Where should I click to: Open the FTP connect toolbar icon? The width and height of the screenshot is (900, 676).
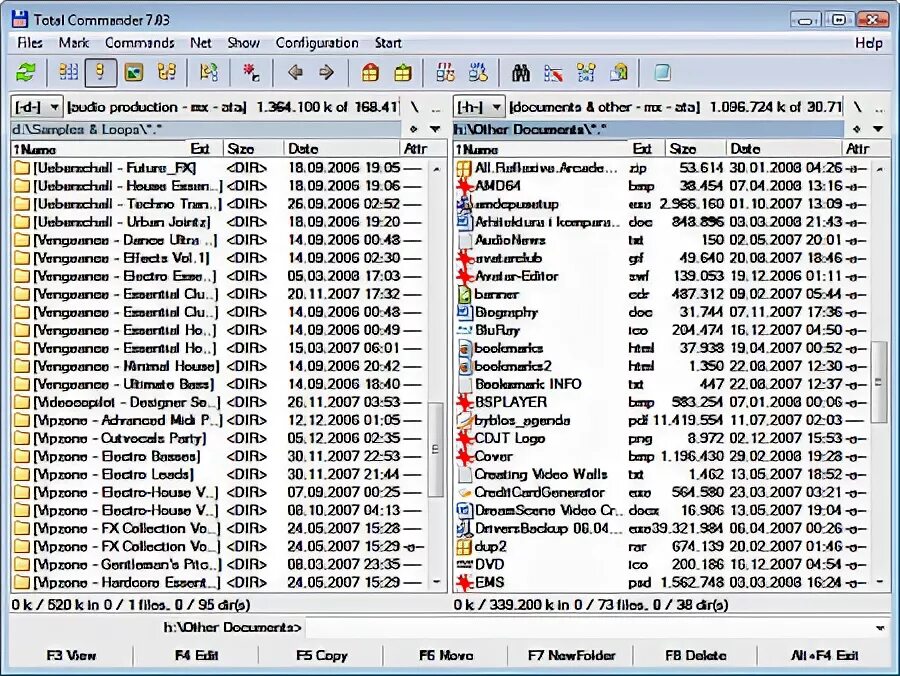[x=445, y=73]
